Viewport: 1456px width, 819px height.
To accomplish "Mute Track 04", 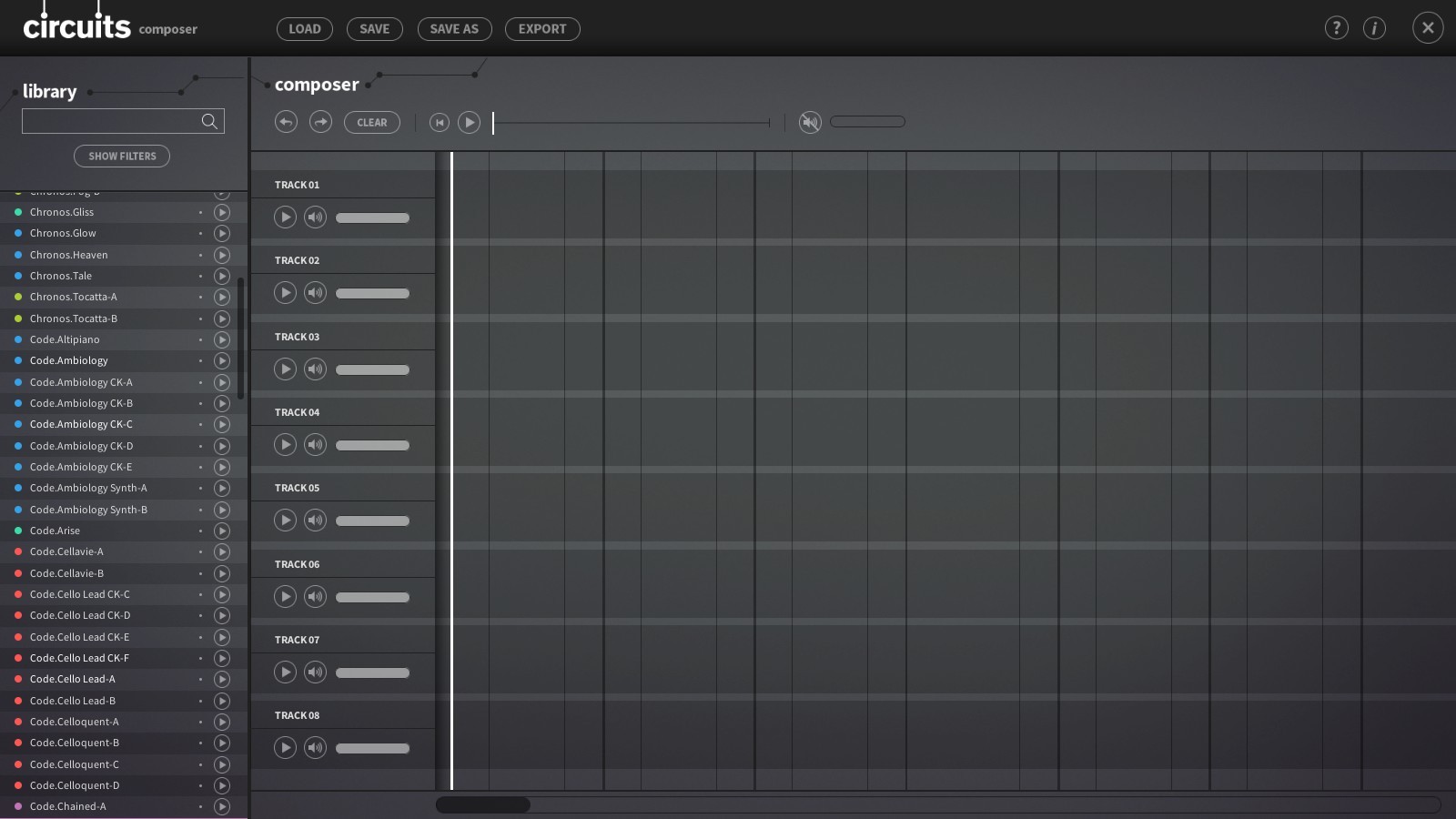I will pyautogui.click(x=315, y=445).
